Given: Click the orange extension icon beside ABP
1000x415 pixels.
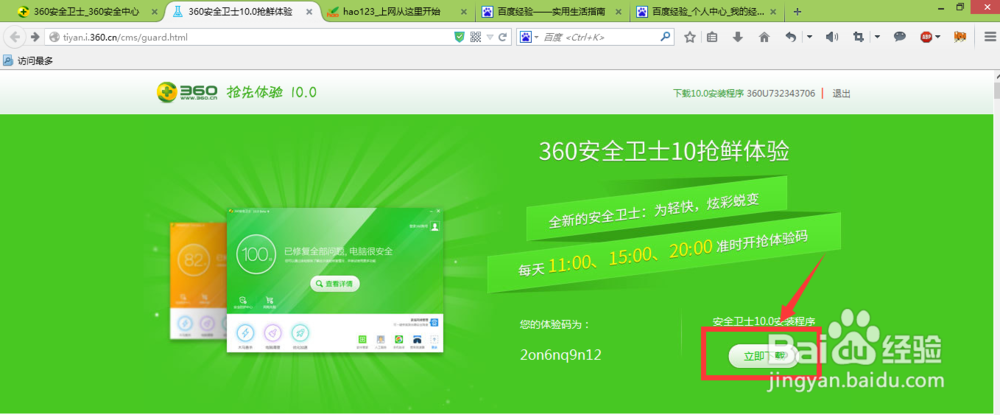Looking at the screenshot, I should [x=959, y=38].
